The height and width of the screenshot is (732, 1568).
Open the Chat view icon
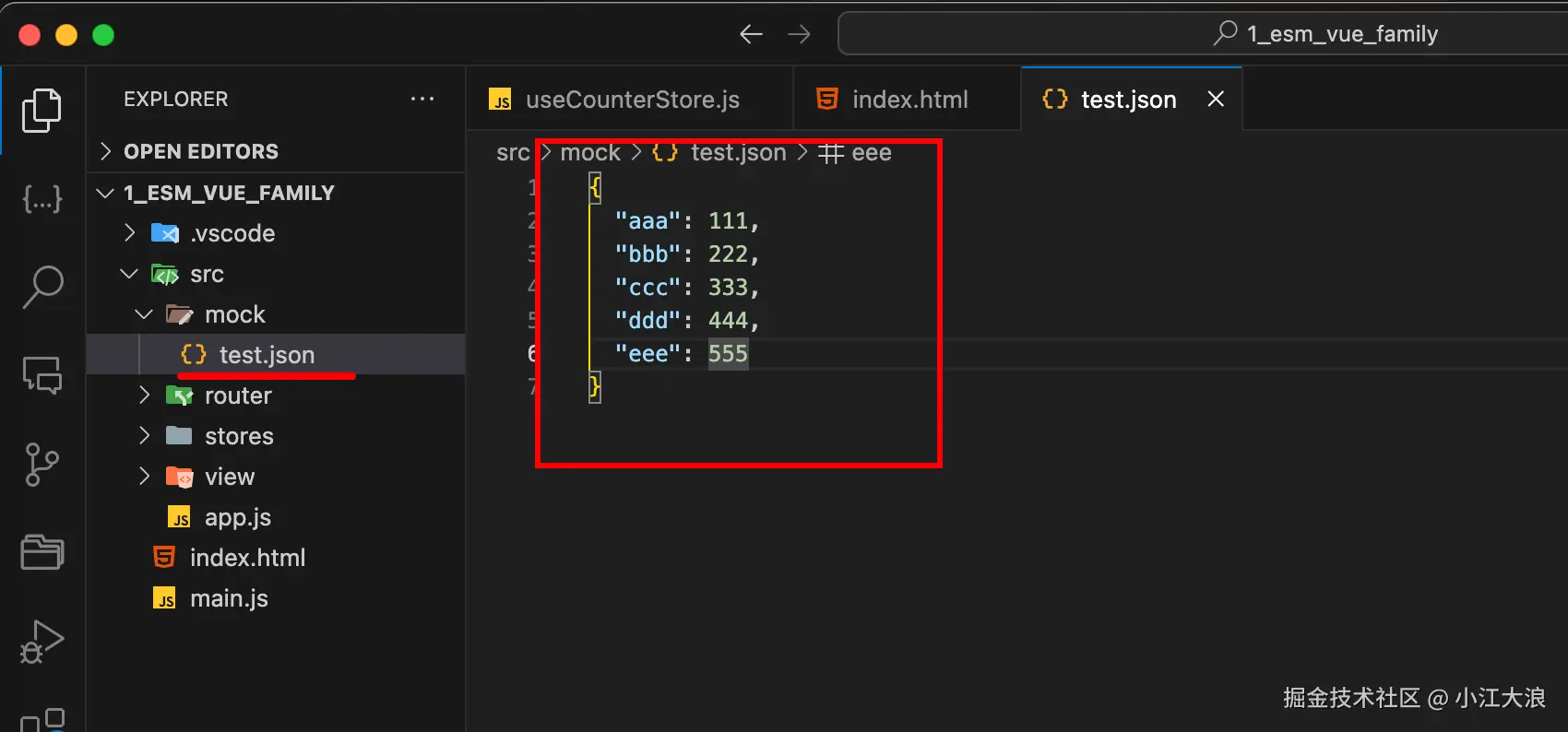[x=42, y=375]
